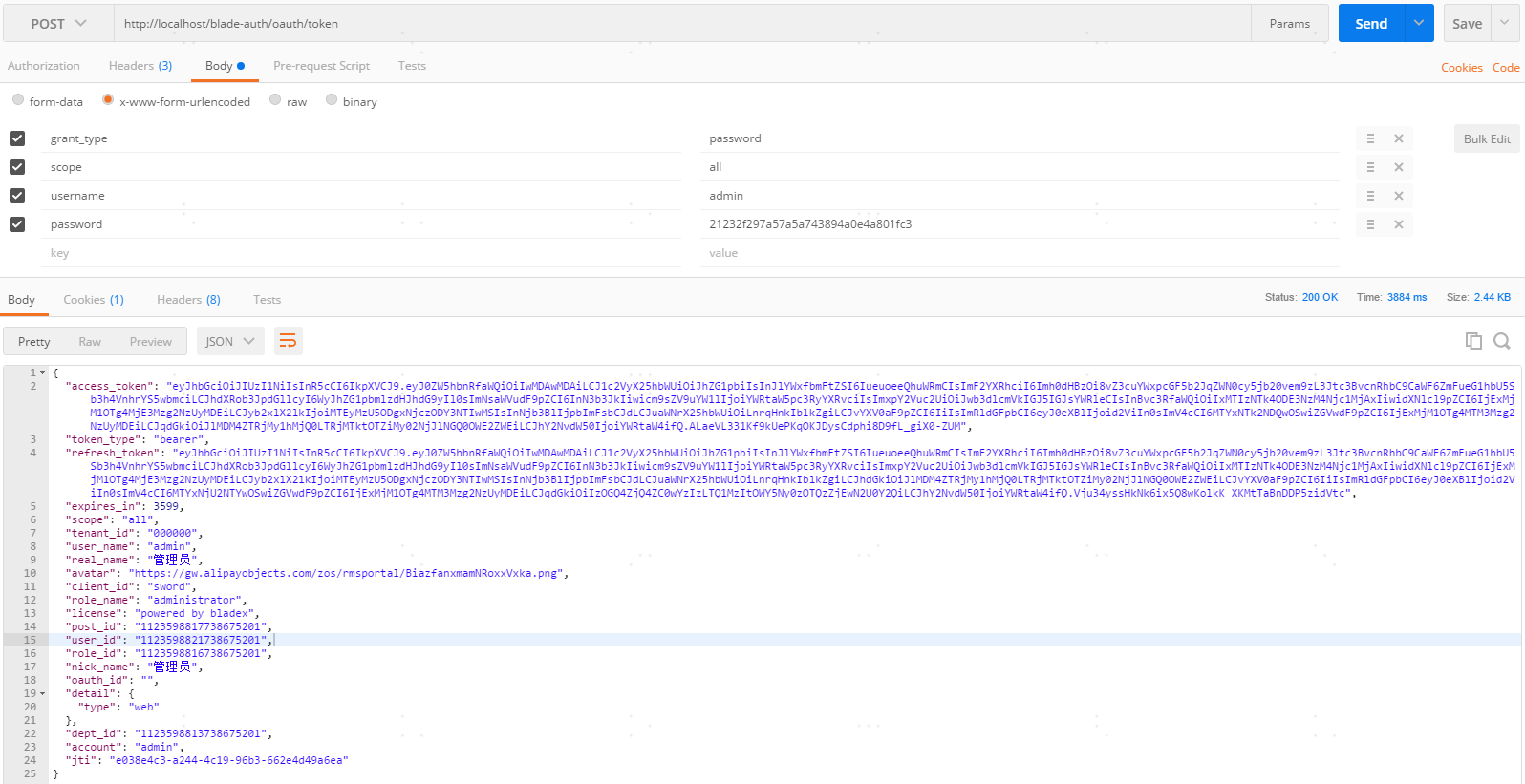Image resolution: width=1525 pixels, height=784 pixels.
Task: Open the Cookies link
Action: 1461,68
